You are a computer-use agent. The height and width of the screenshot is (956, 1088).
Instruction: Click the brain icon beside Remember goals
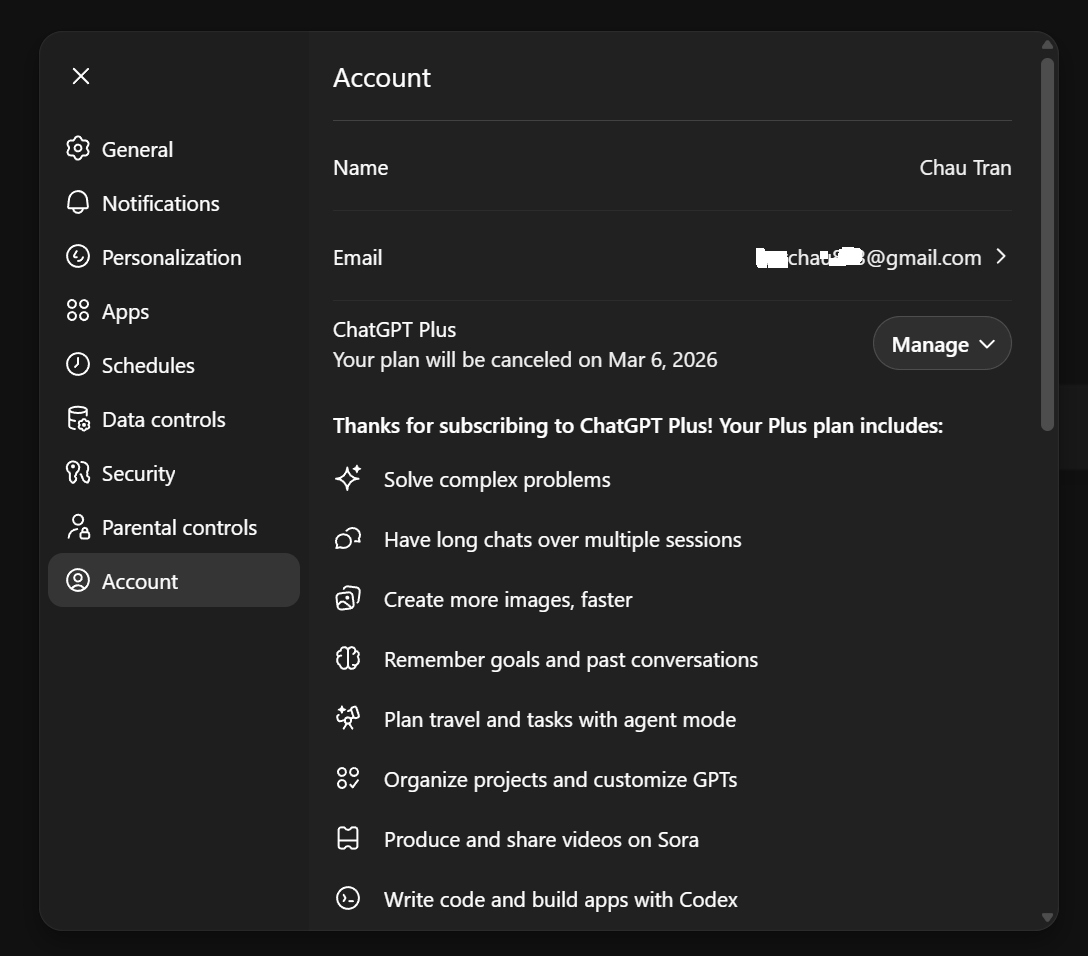point(348,658)
